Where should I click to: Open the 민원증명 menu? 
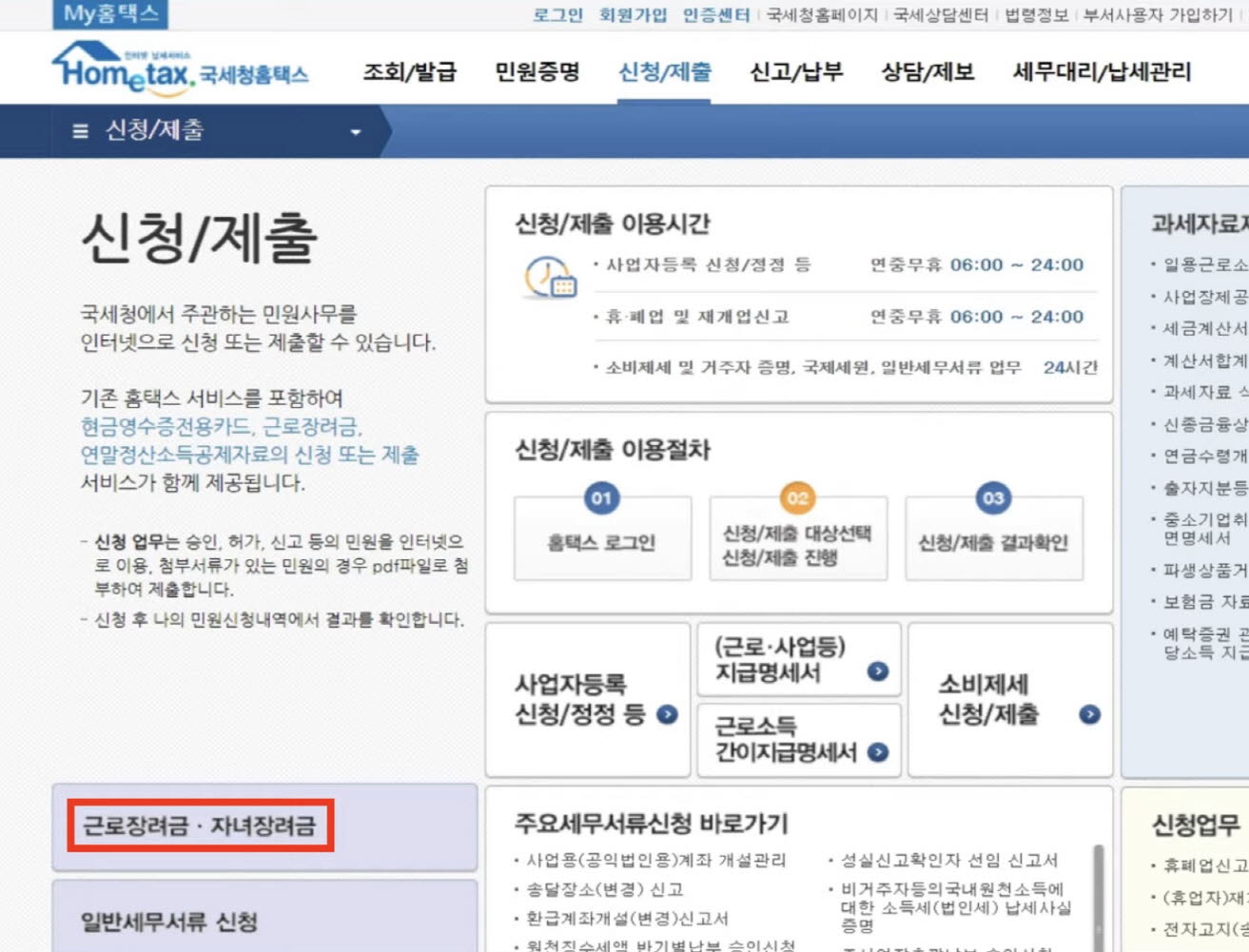coord(537,72)
